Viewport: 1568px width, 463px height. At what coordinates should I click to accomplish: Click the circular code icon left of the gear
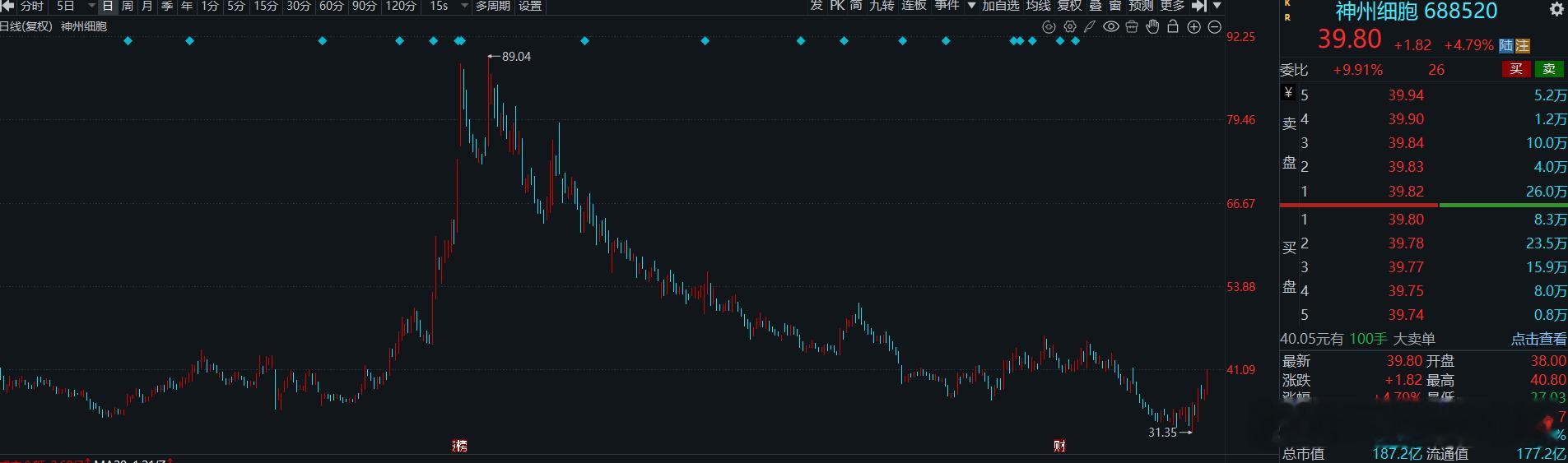[x=1049, y=27]
